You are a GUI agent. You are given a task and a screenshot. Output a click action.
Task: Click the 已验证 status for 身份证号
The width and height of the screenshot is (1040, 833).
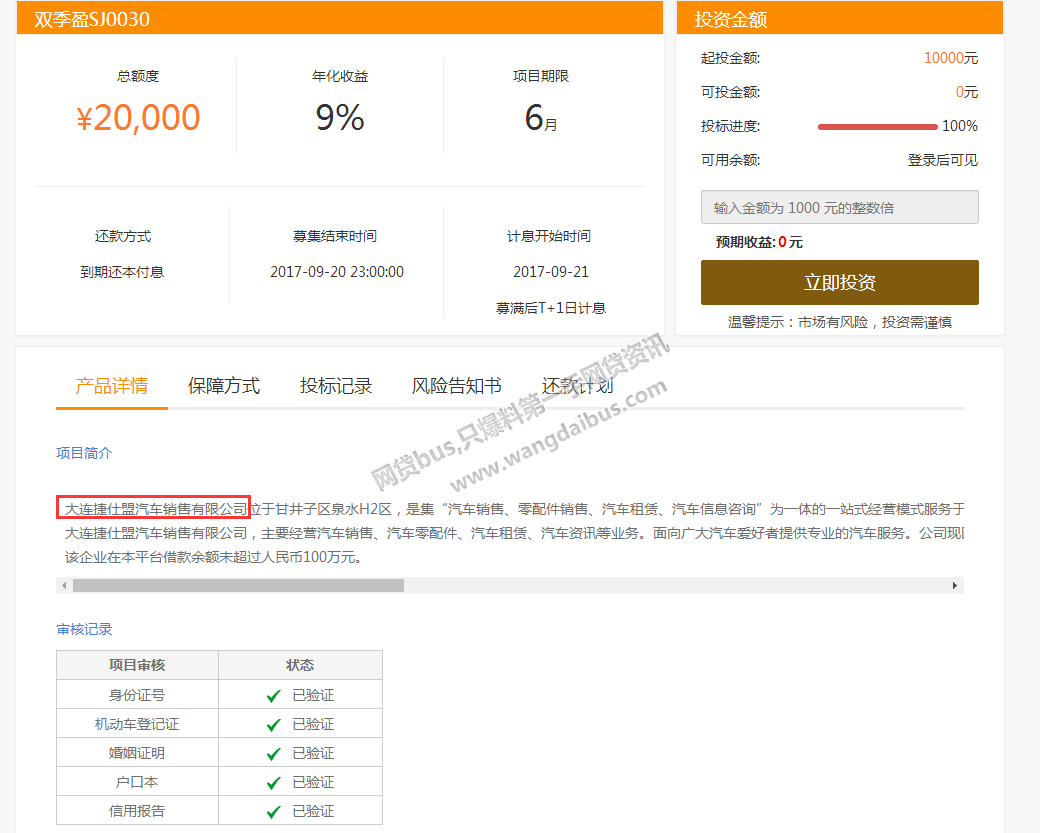(x=313, y=695)
